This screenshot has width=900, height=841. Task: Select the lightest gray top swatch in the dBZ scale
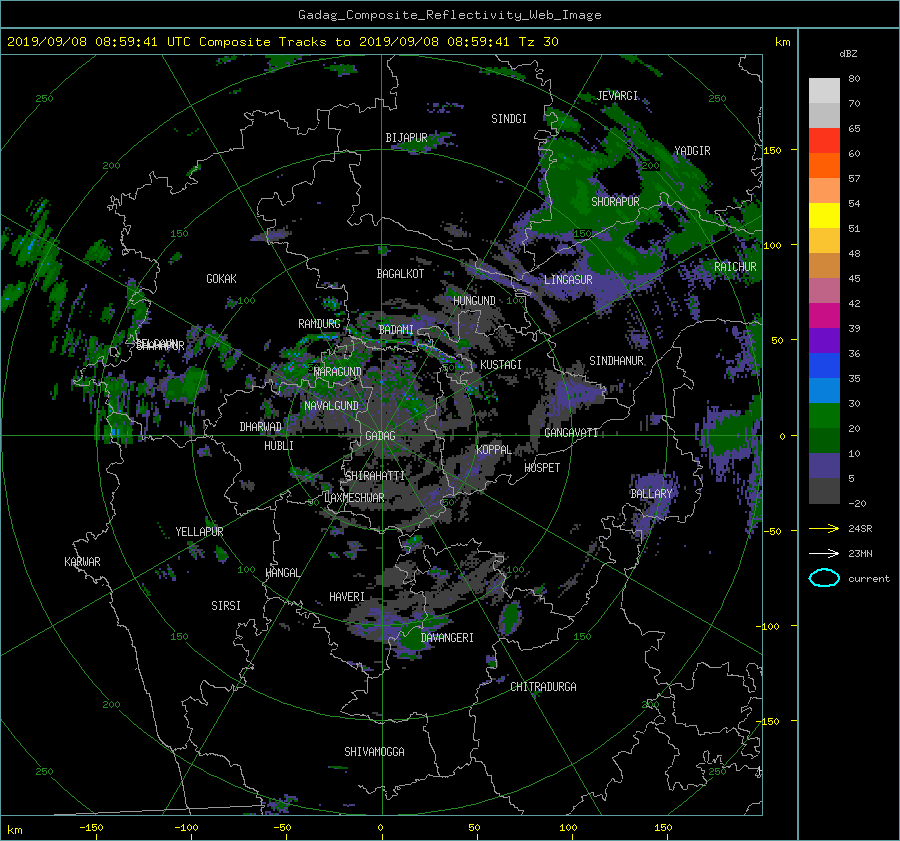click(824, 90)
